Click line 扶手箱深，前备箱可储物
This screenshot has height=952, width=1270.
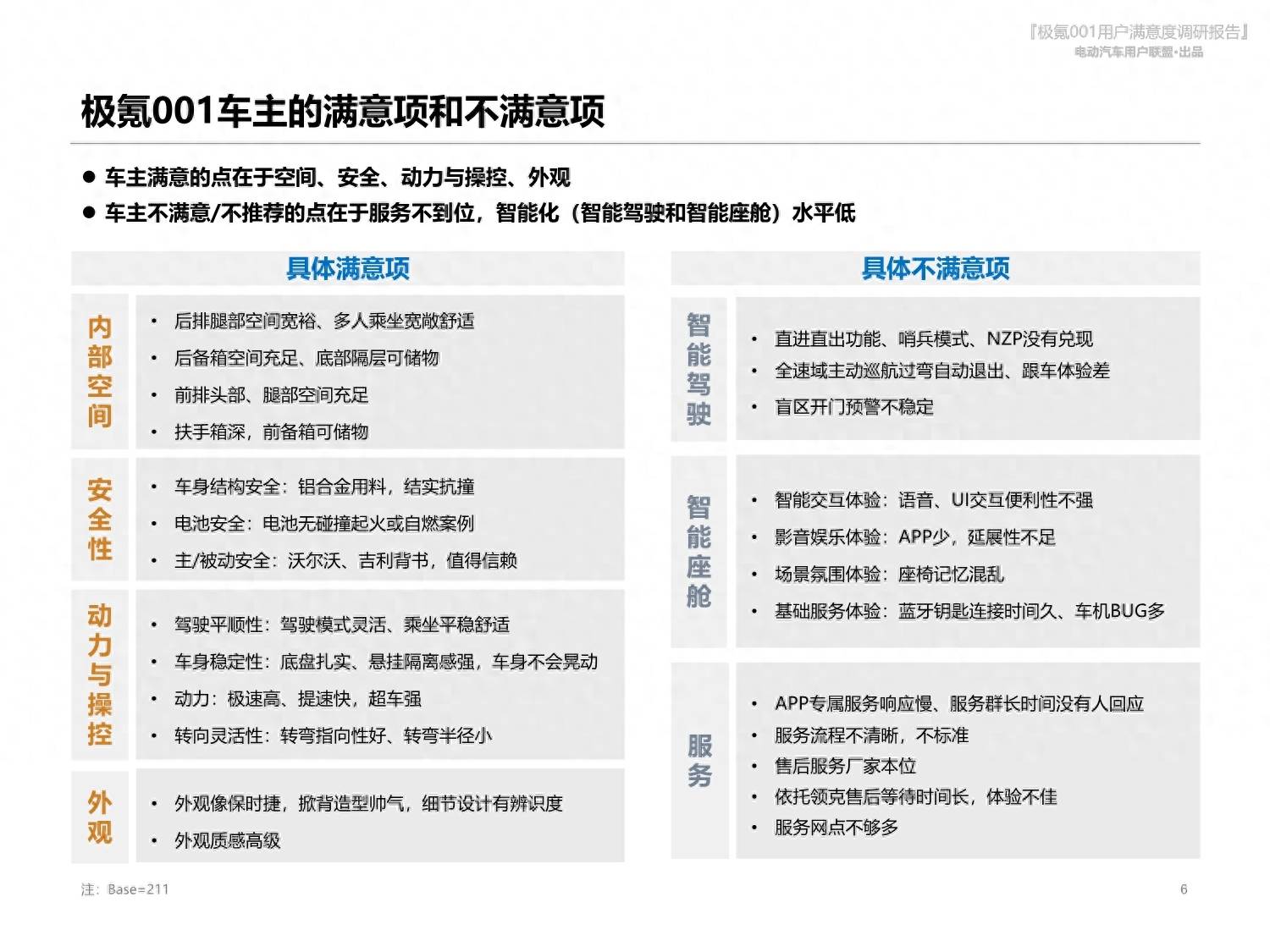[x=271, y=432]
